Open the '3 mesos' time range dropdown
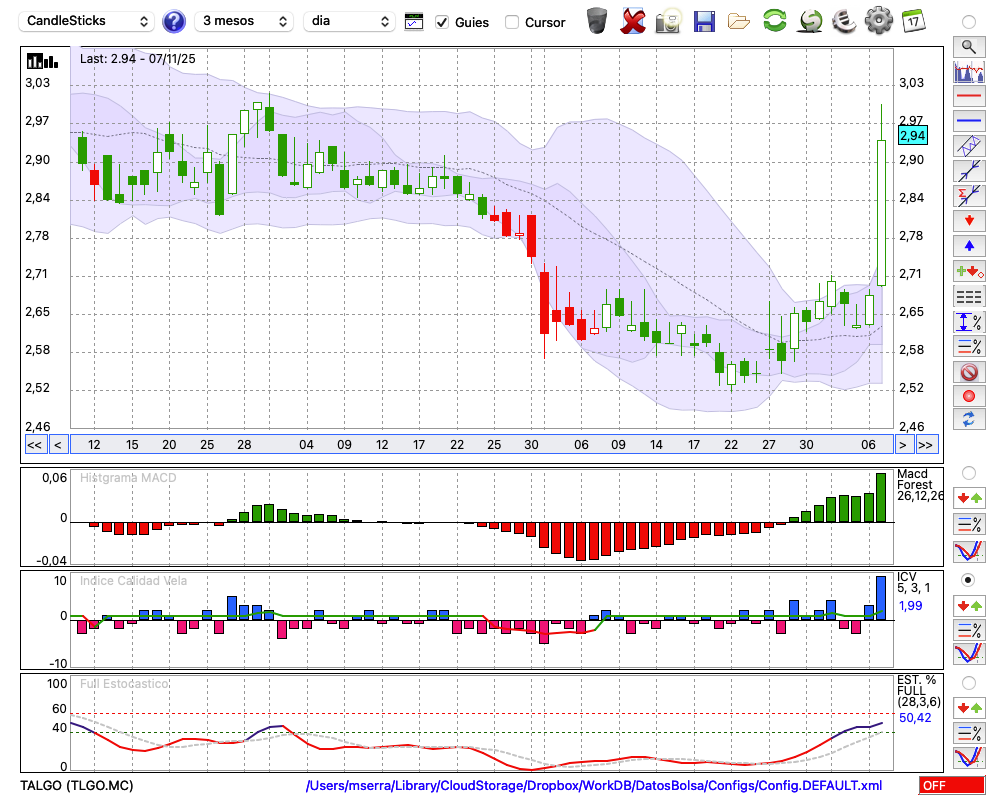Viewport: 1000px width, 800px height. coord(243,21)
